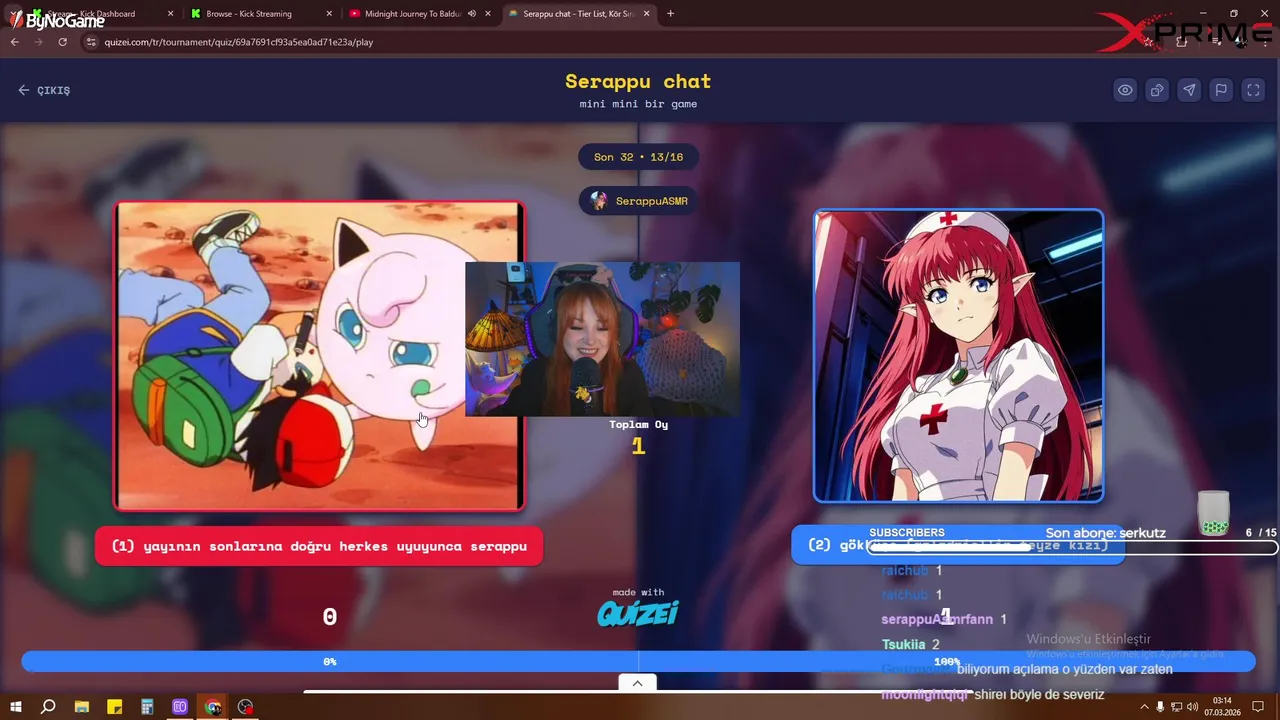Close the Serappu chat tab
This screenshot has width=1280, height=720.
tap(647, 14)
